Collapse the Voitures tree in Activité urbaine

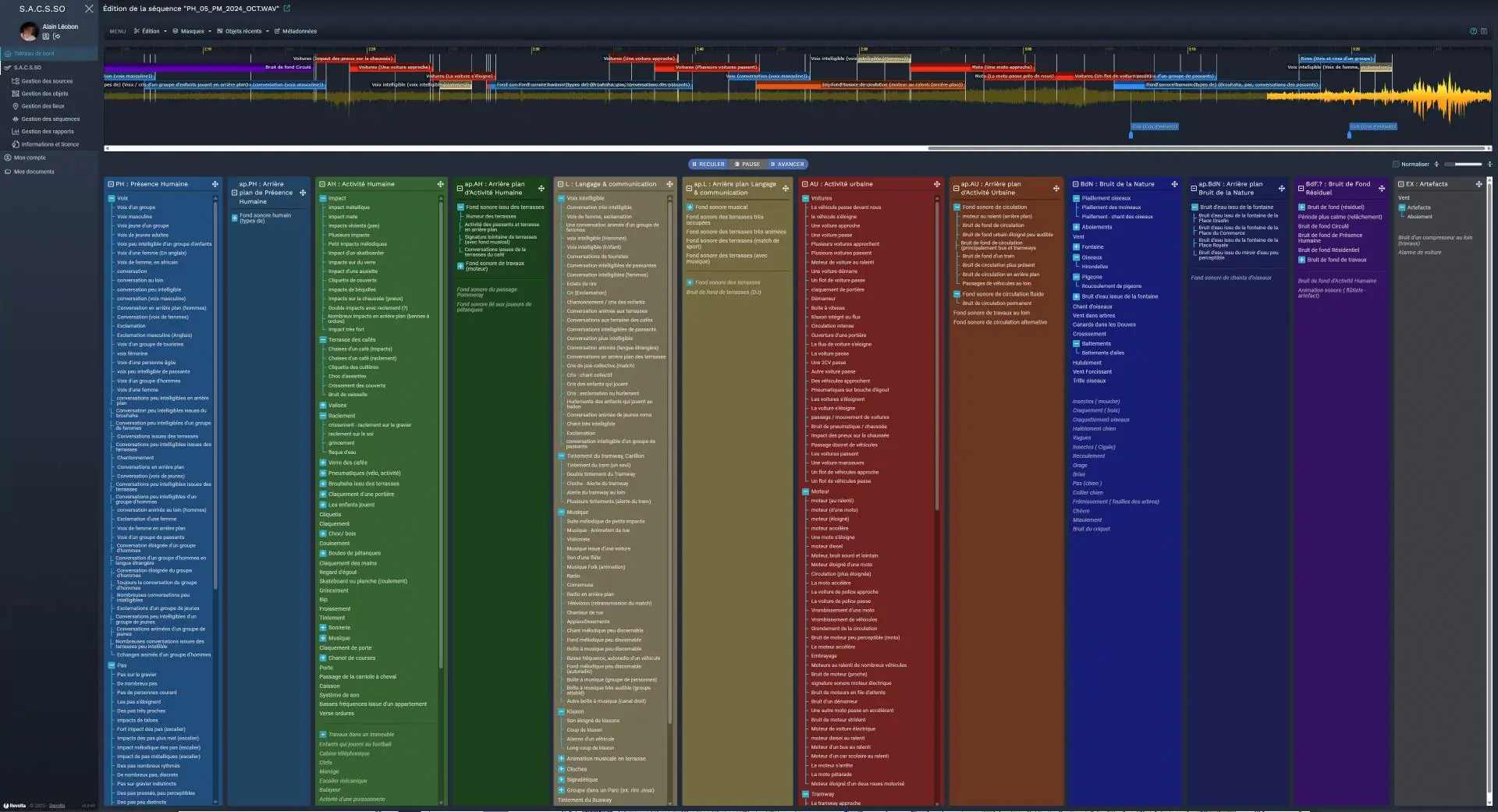[x=805, y=198]
